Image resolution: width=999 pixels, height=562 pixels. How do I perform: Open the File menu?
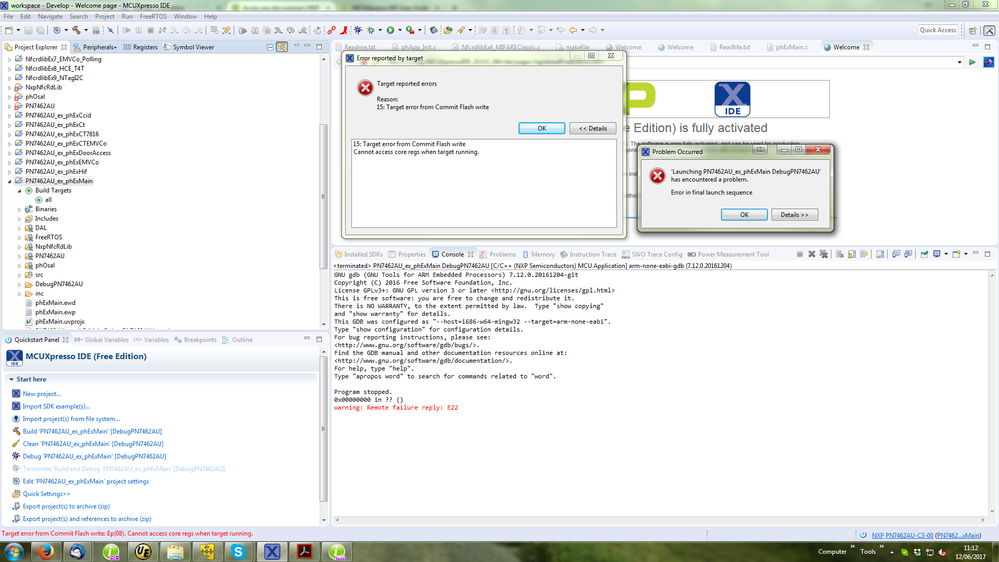coord(8,17)
